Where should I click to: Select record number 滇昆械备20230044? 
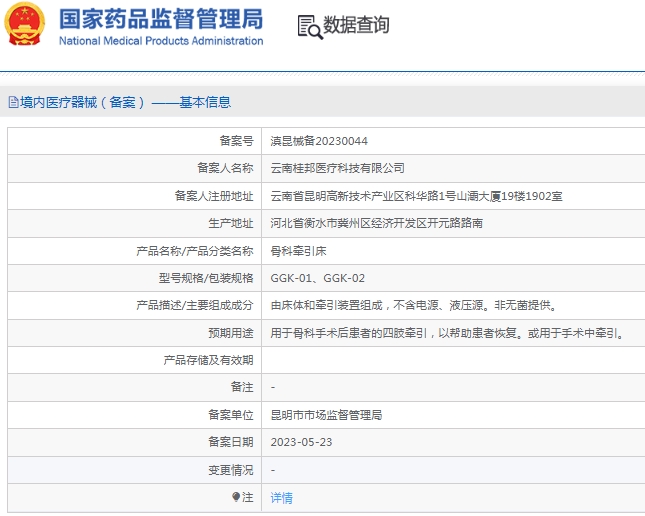[319, 141]
